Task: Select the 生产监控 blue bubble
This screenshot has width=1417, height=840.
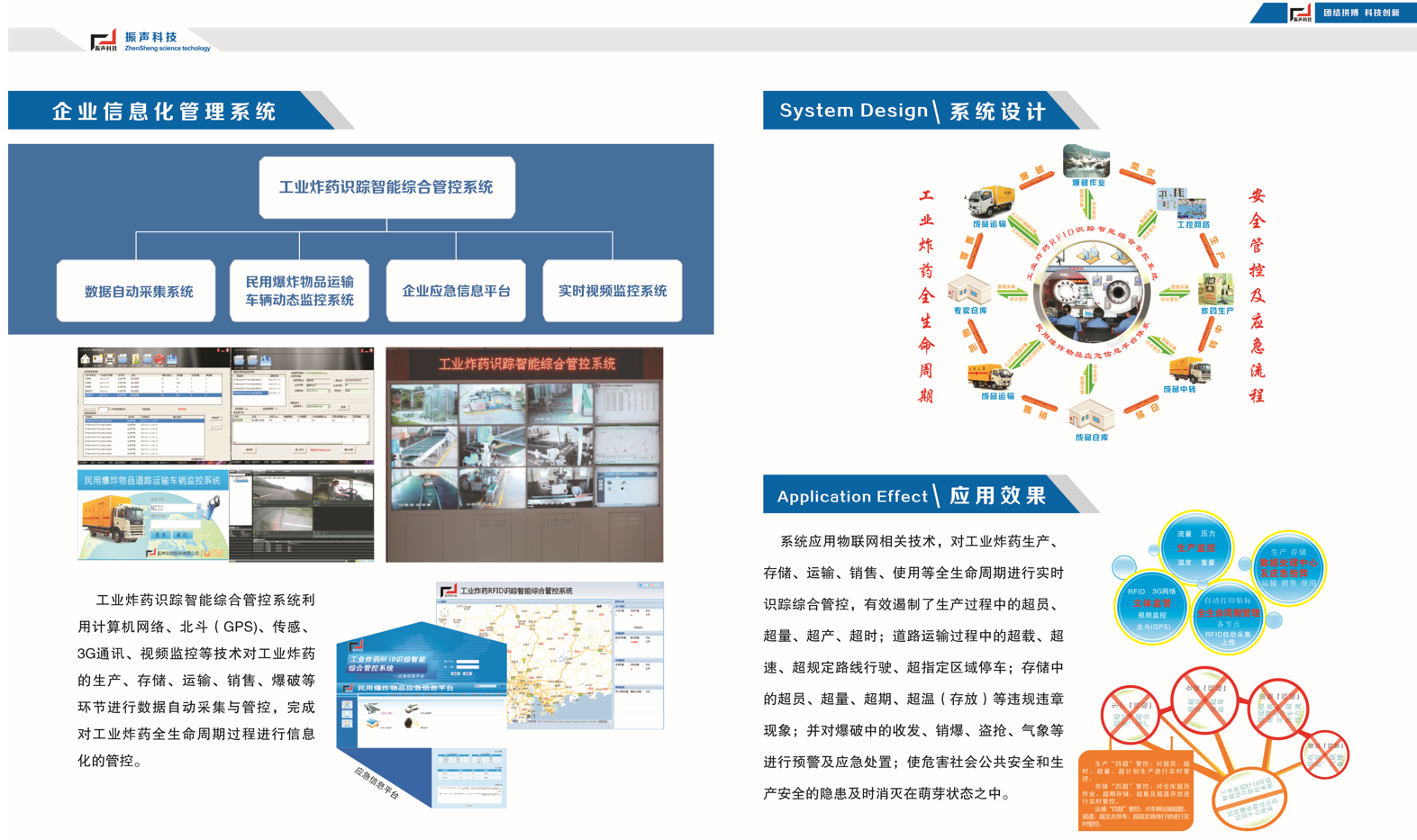Action: pos(1195,547)
